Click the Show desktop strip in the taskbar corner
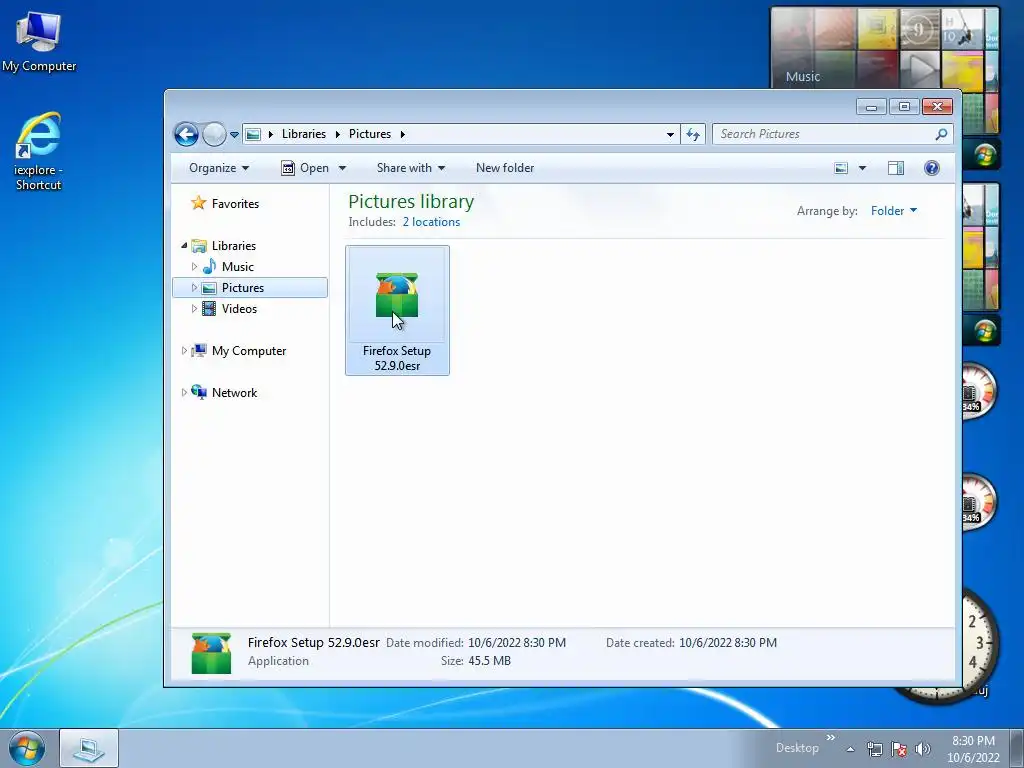Screen dimensions: 1024x768 [x=1017, y=748]
